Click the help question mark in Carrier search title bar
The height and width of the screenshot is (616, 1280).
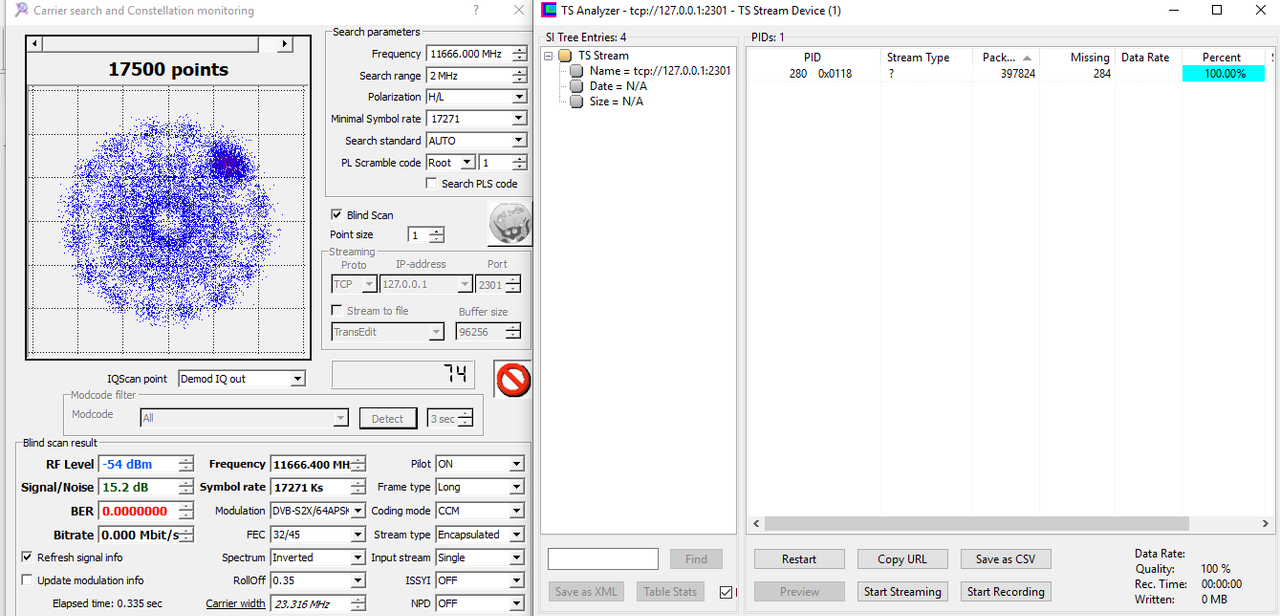click(475, 10)
